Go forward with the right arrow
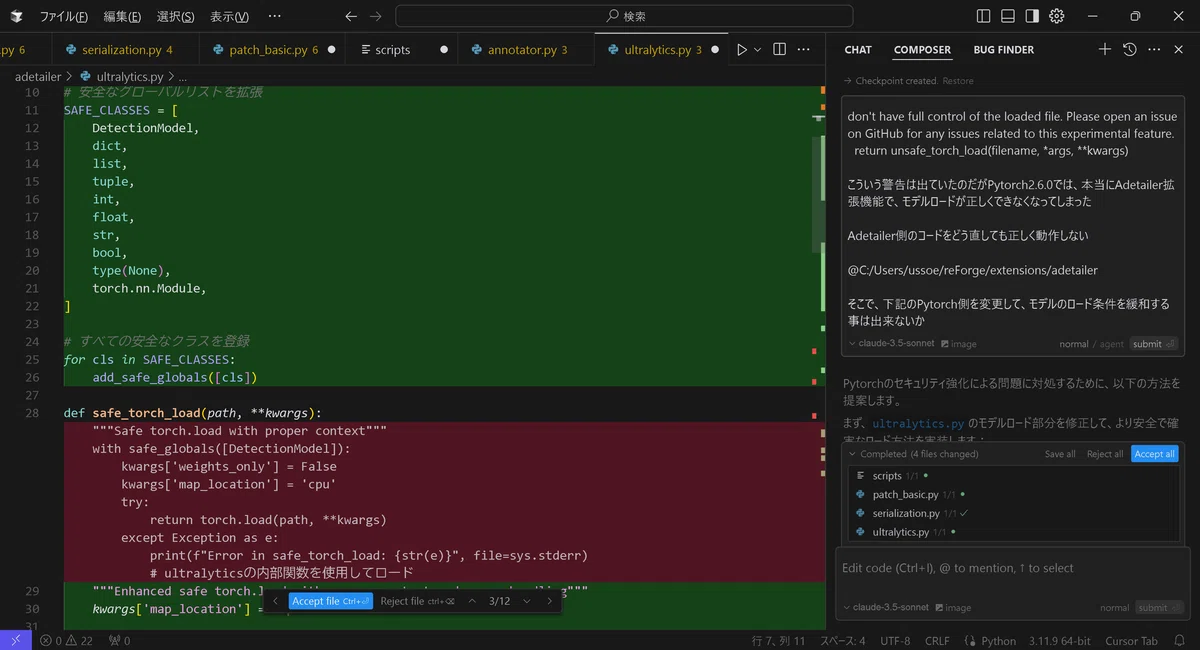This screenshot has width=1200, height=650. point(376,16)
